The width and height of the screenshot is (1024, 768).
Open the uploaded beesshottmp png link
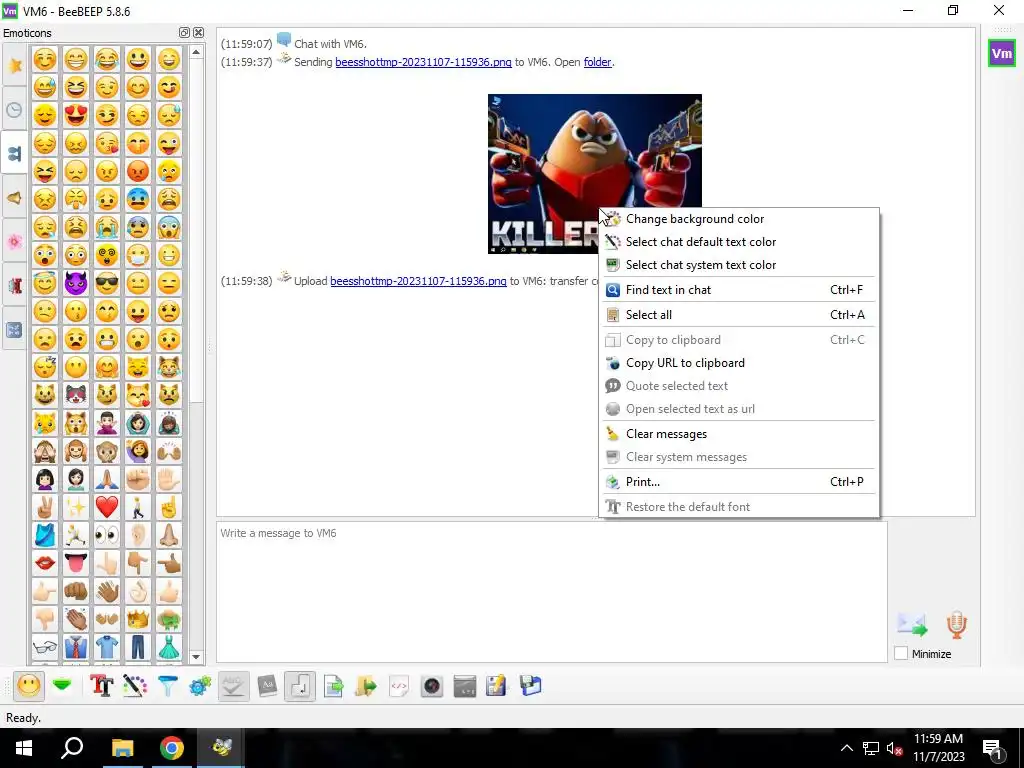tap(418, 281)
